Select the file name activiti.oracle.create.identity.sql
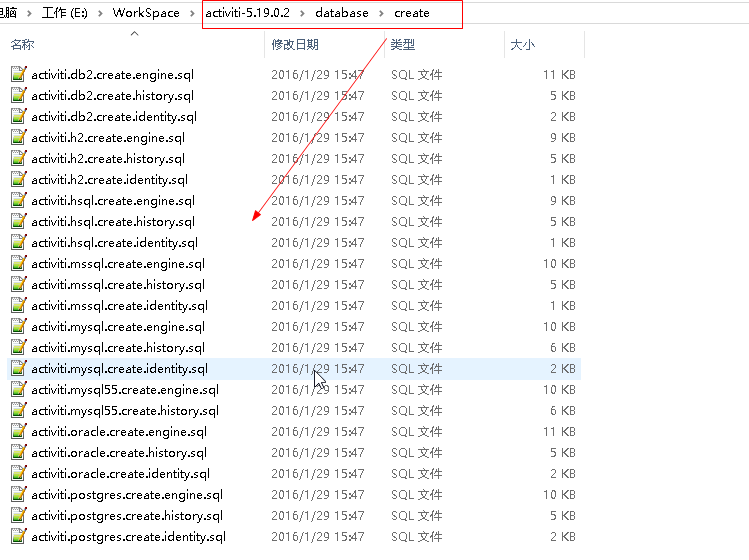Viewport: 749px width, 560px height. [120, 474]
